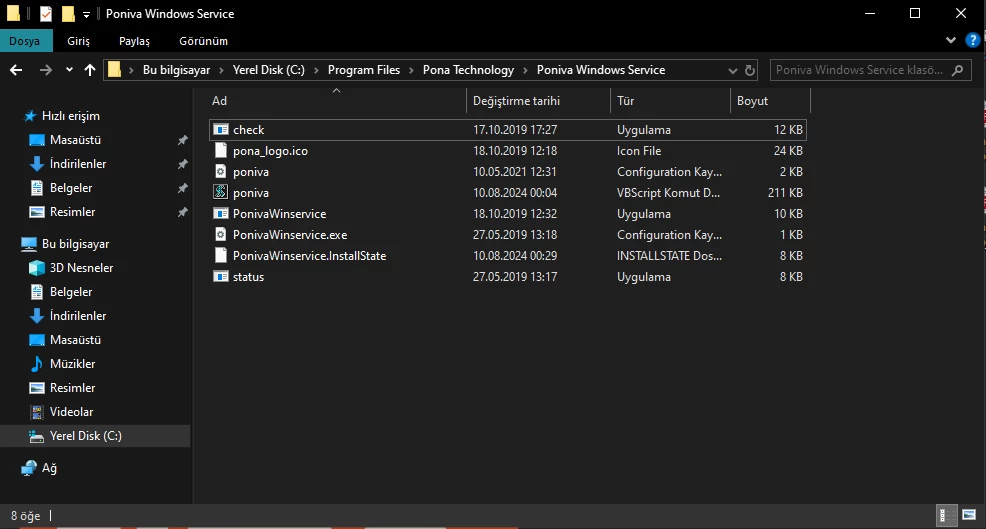Click date 10.05.2021 12:31 cell
This screenshot has width=986, height=529.
pyautogui.click(x=514, y=172)
